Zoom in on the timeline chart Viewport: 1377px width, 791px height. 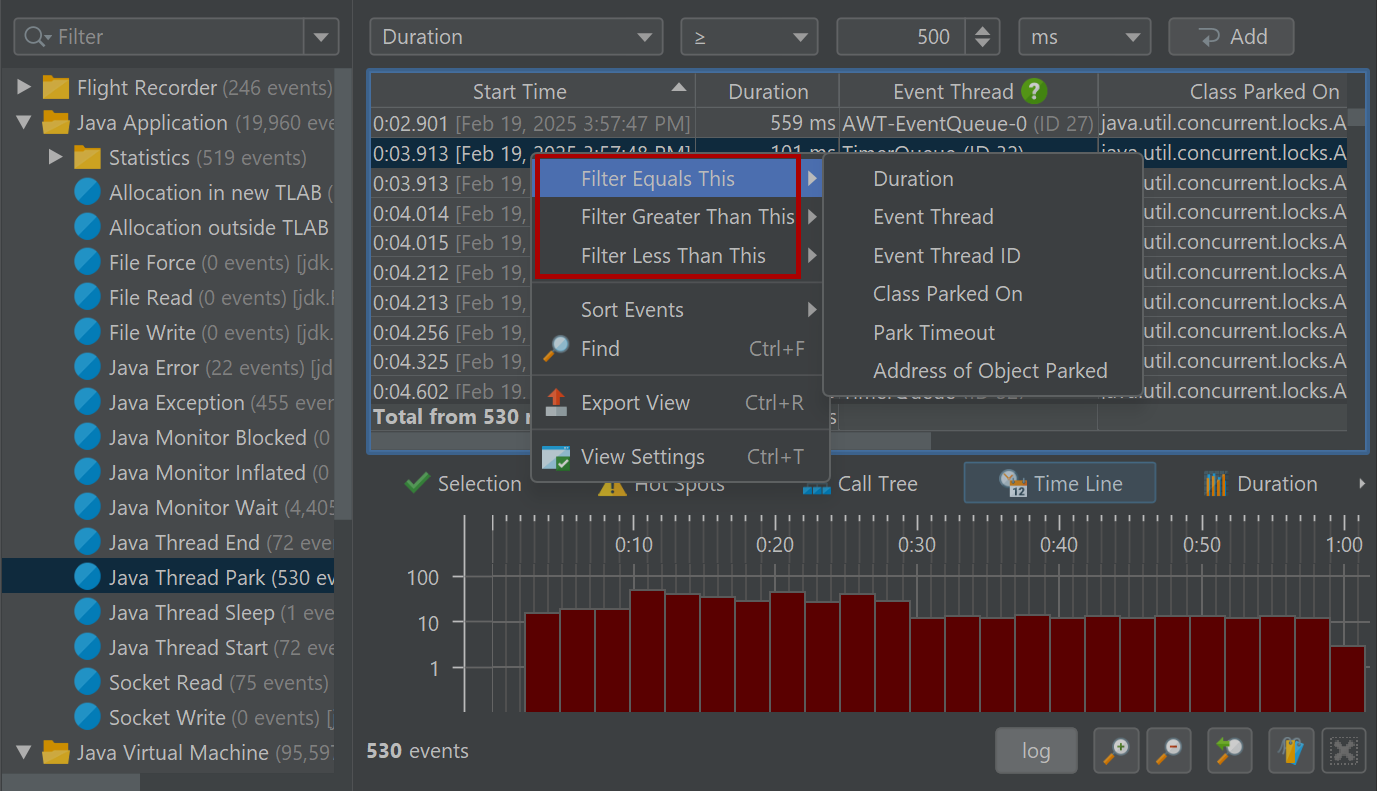coord(1116,750)
